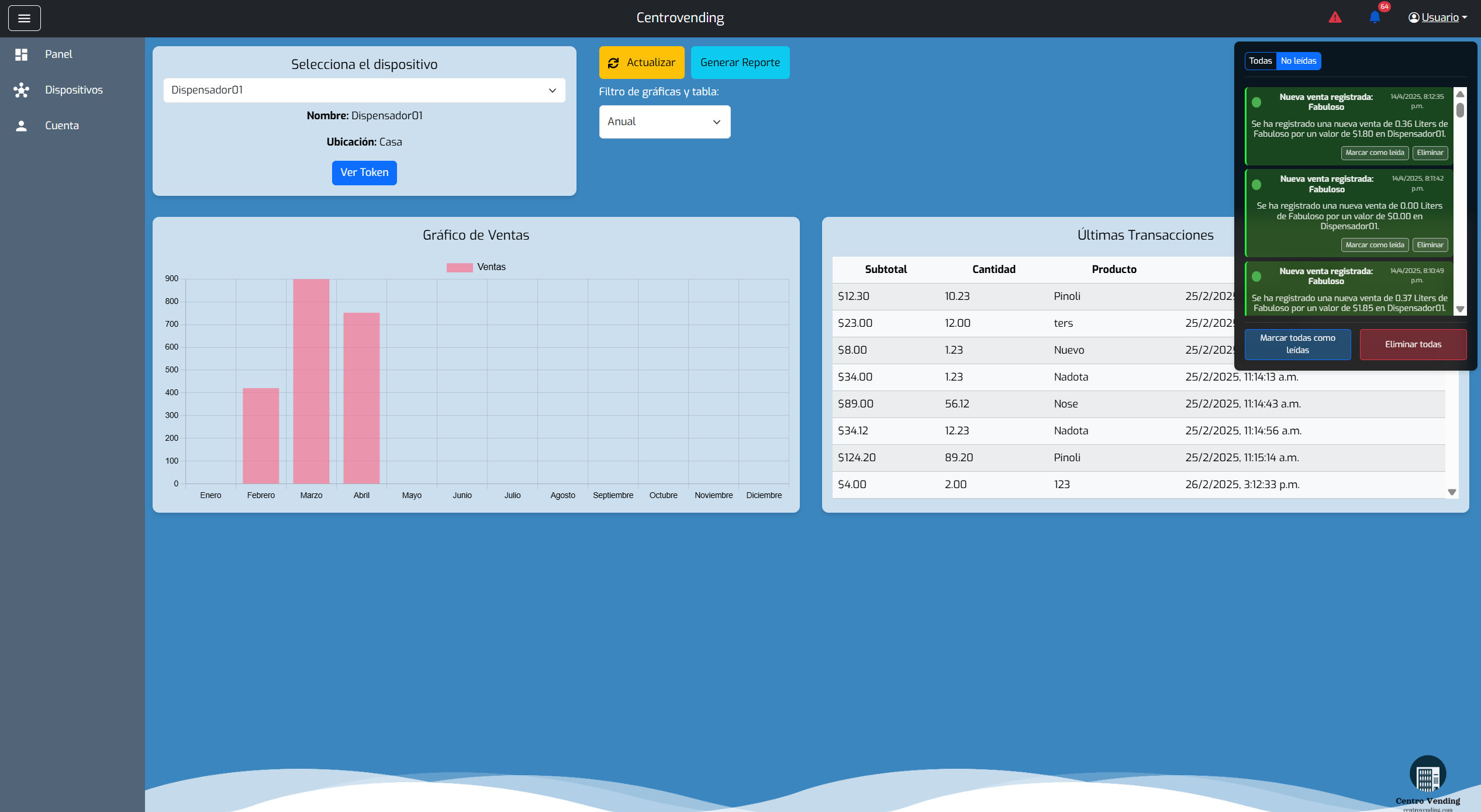Toggle the Ventas legend on the sales chart

477,267
